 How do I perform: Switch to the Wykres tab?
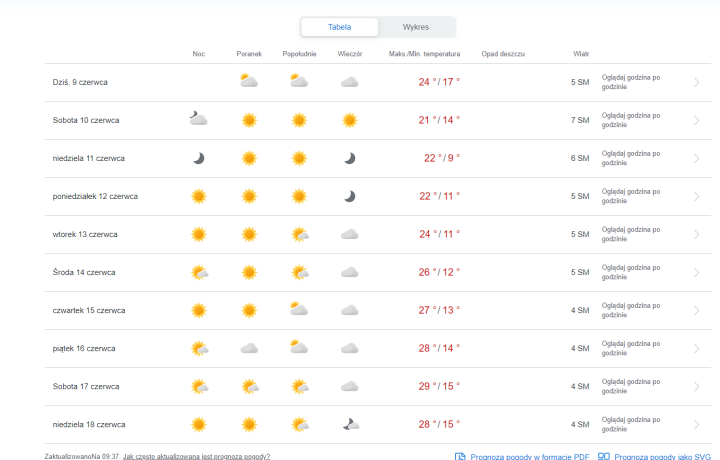(416, 27)
